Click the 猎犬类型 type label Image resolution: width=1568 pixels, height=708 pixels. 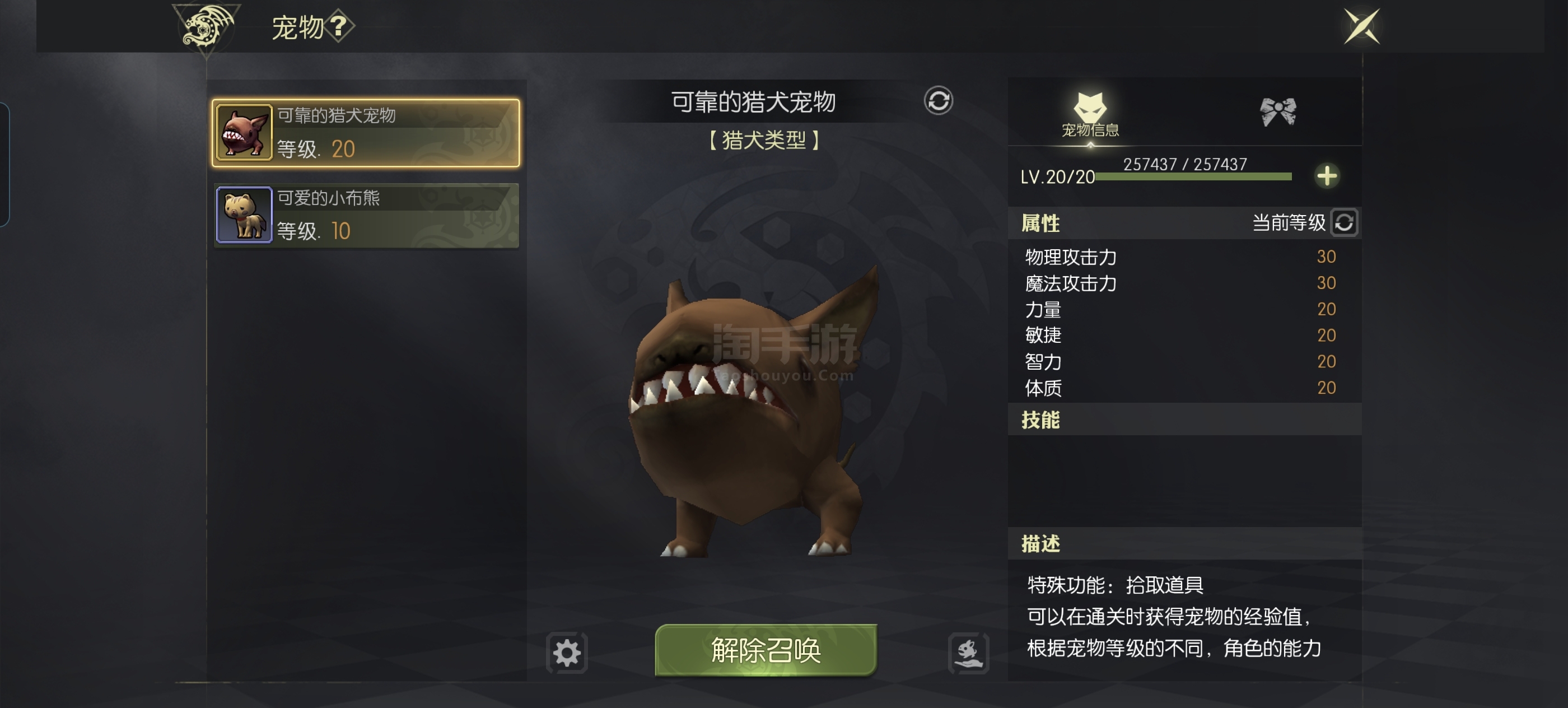pyautogui.click(x=764, y=141)
